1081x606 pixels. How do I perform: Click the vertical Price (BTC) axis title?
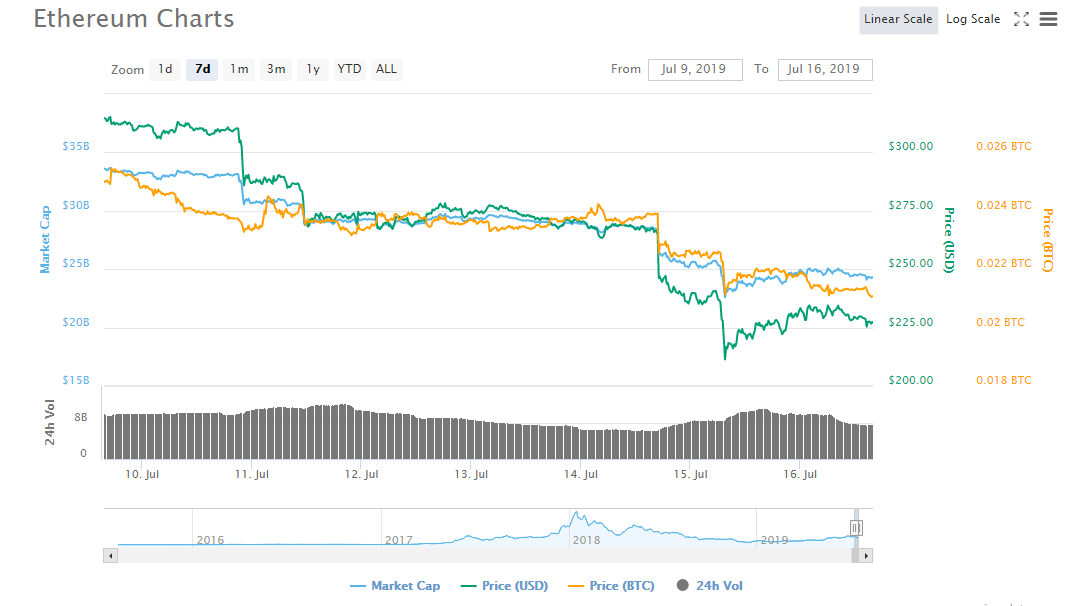1047,240
